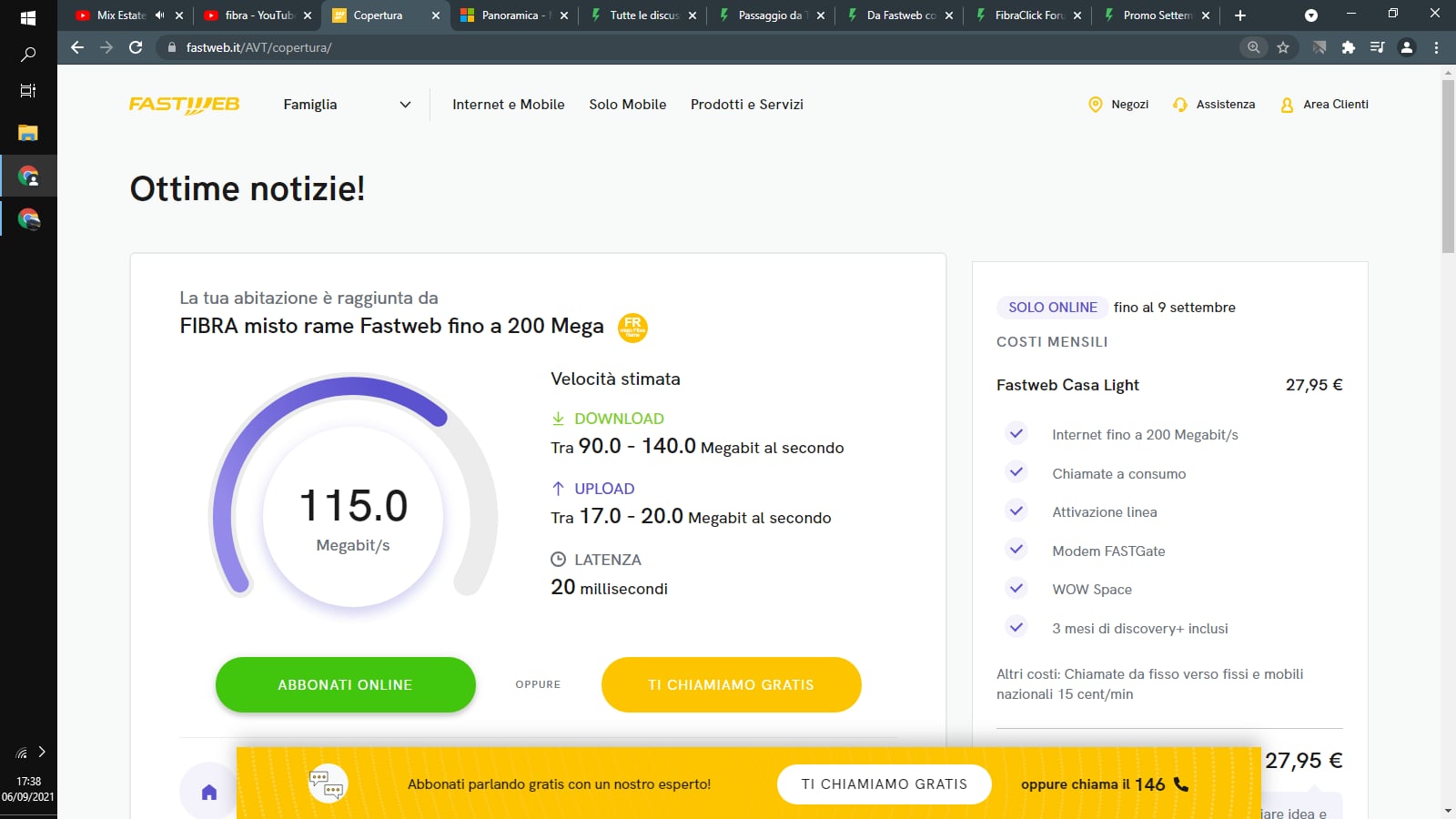Click the home icon at bottom left

[209, 792]
